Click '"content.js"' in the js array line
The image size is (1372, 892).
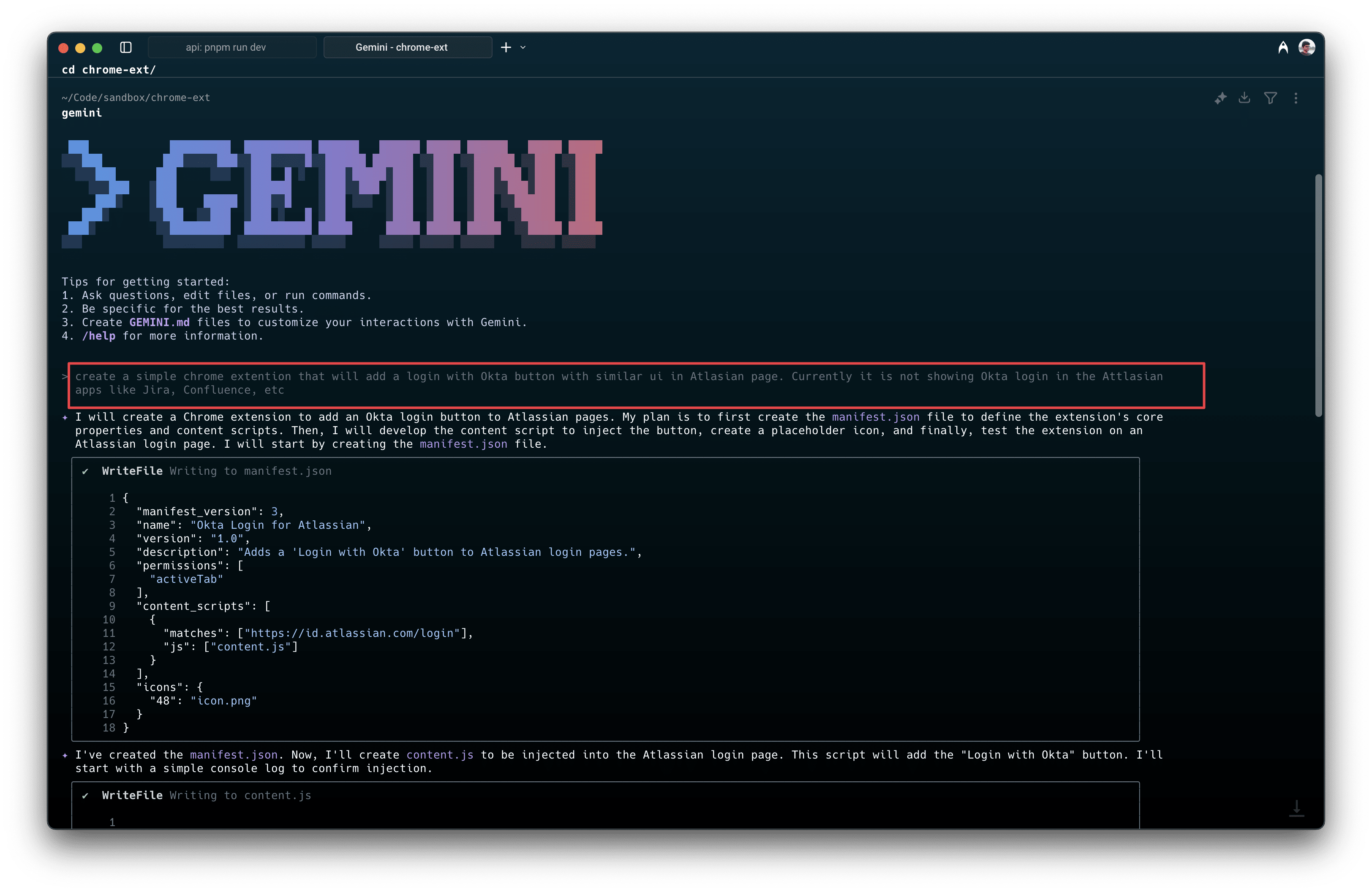(251, 647)
